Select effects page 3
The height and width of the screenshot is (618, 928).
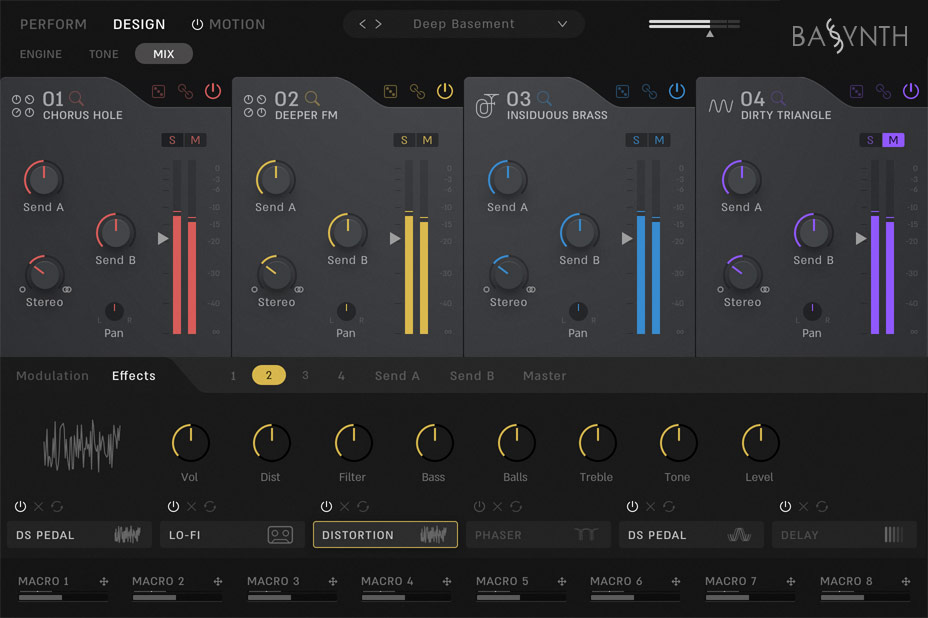(x=305, y=376)
